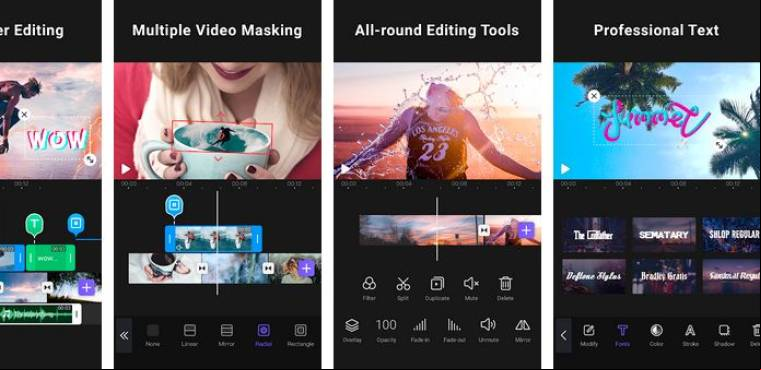
Task: Select the Radial mask option
Action: pos(263,331)
